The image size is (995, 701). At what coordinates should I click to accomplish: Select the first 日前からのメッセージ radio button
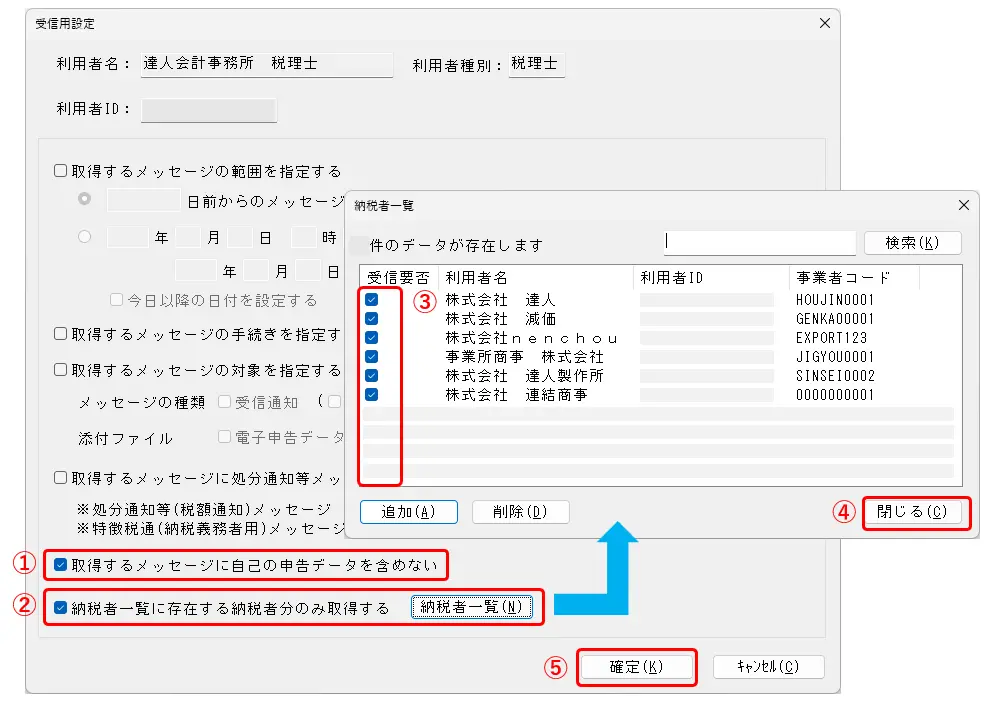click(x=85, y=200)
